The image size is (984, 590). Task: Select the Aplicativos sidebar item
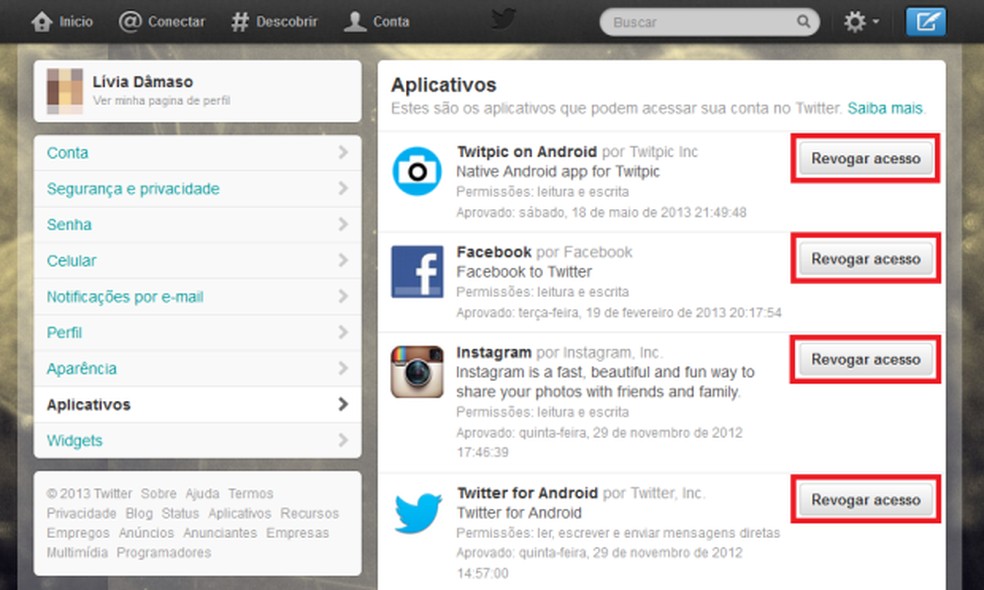198,404
